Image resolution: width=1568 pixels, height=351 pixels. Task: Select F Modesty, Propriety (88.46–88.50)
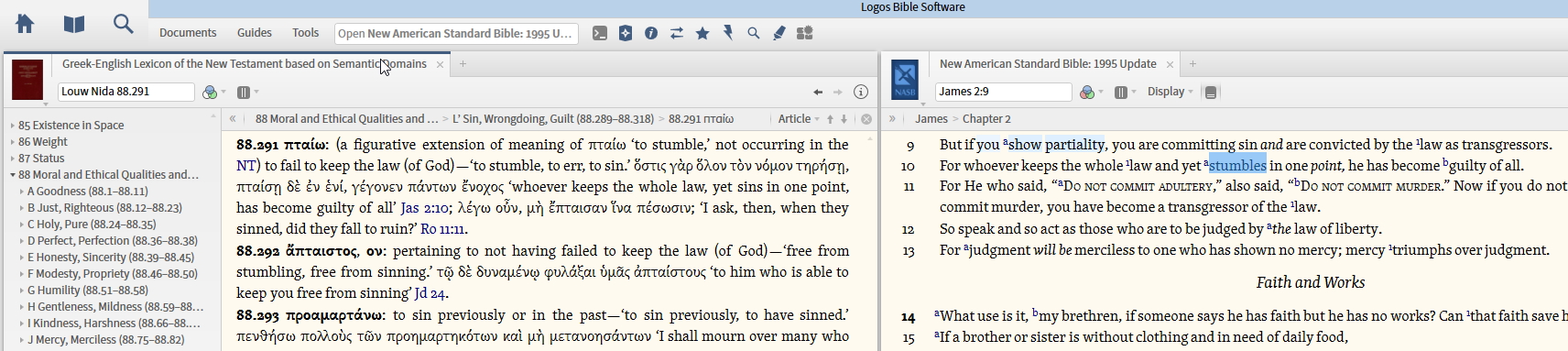pyautogui.click(x=113, y=274)
